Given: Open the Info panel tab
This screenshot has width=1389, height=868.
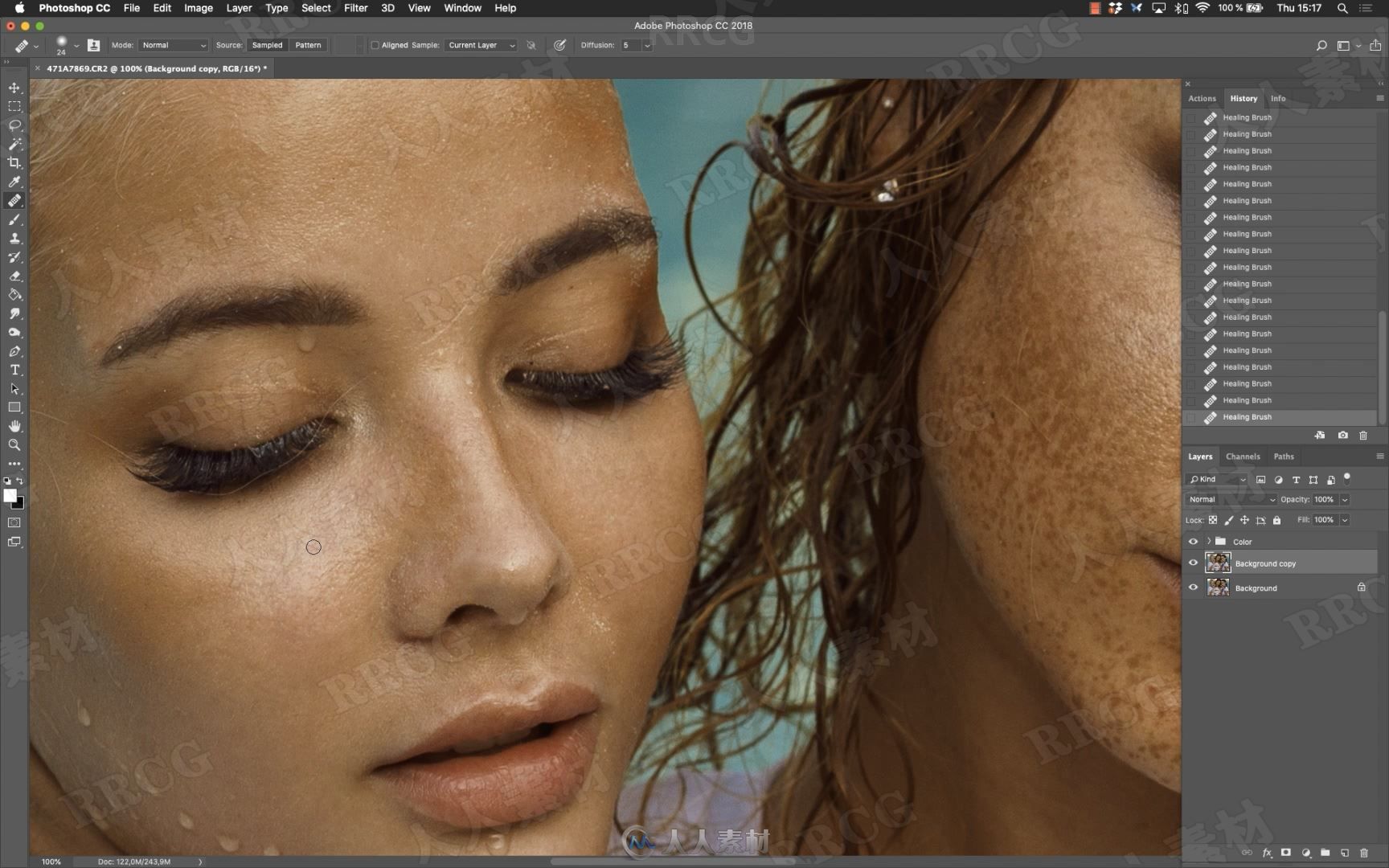Looking at the screenshot, I should (x=1277, y=98).
